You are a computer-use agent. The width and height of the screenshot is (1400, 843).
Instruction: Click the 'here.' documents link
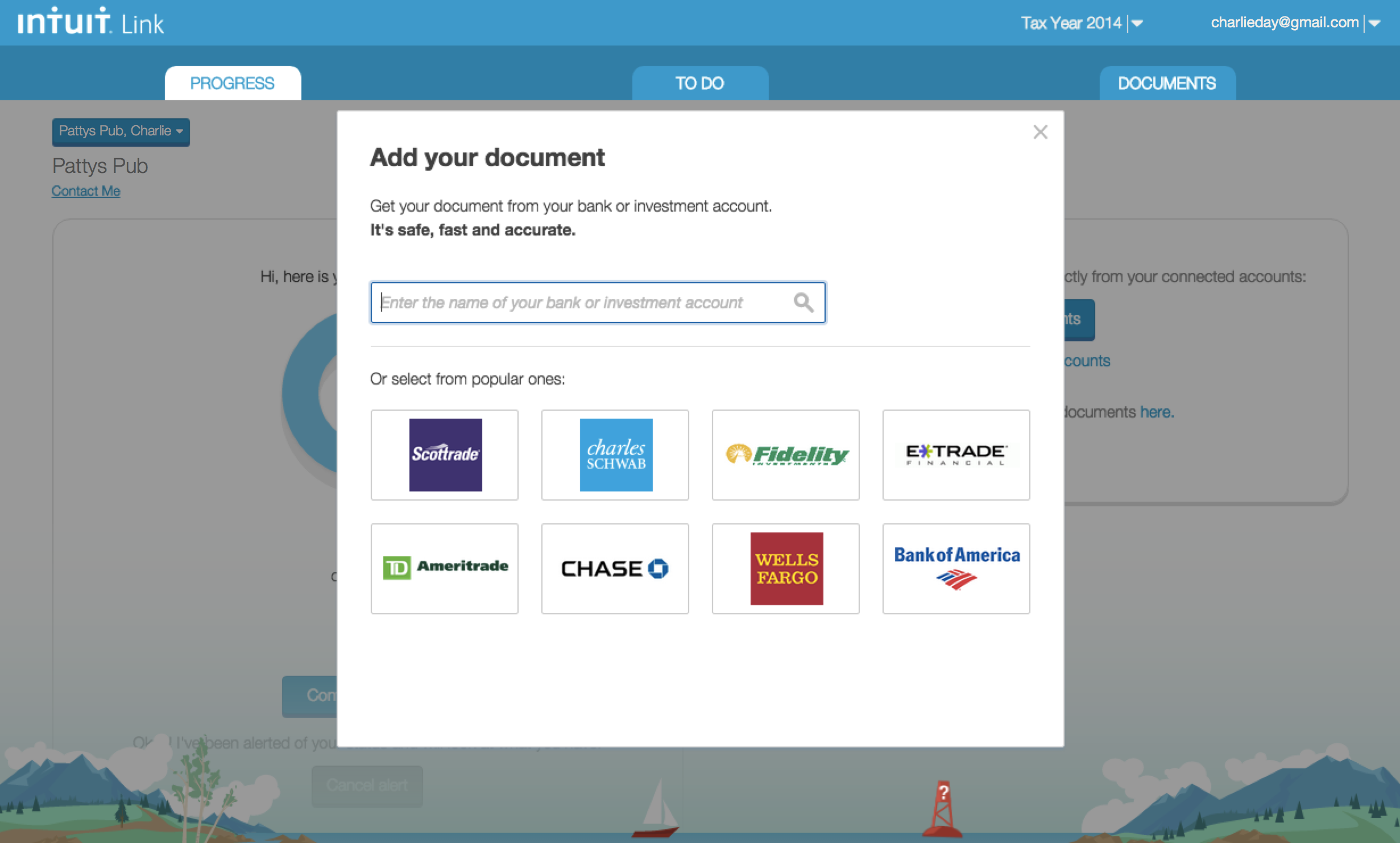pos(1157,412)
